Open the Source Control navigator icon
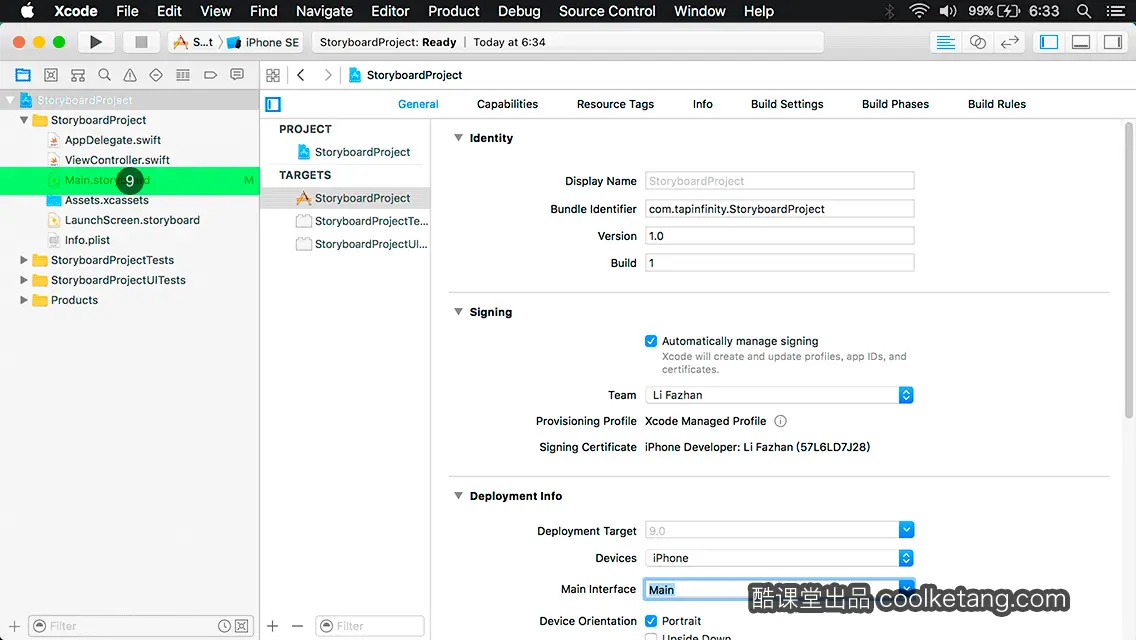The width and height of the screenshot is (1136, 640). tap(51, 75)
